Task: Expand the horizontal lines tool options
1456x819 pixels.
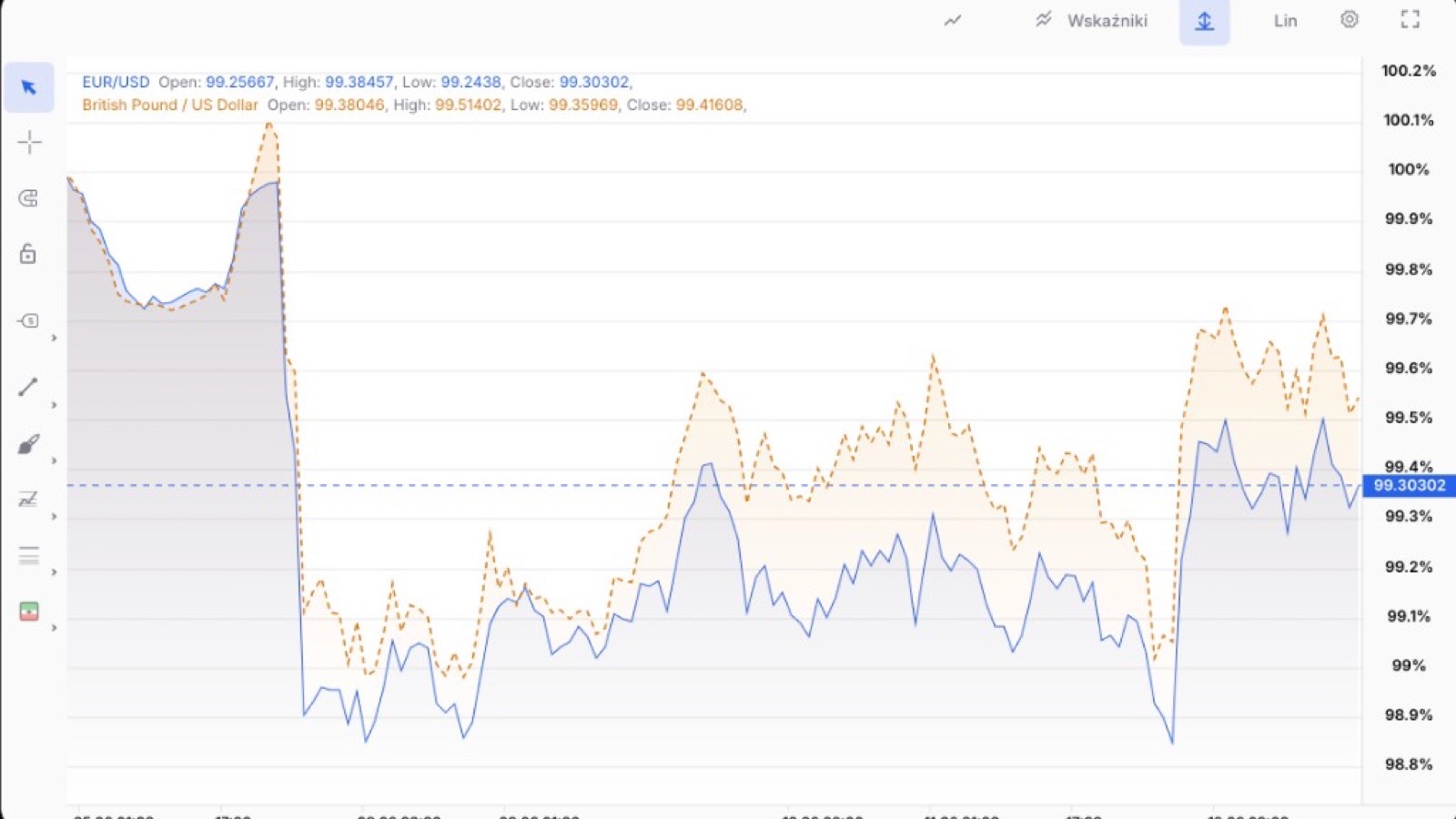Action: (54, 572)
